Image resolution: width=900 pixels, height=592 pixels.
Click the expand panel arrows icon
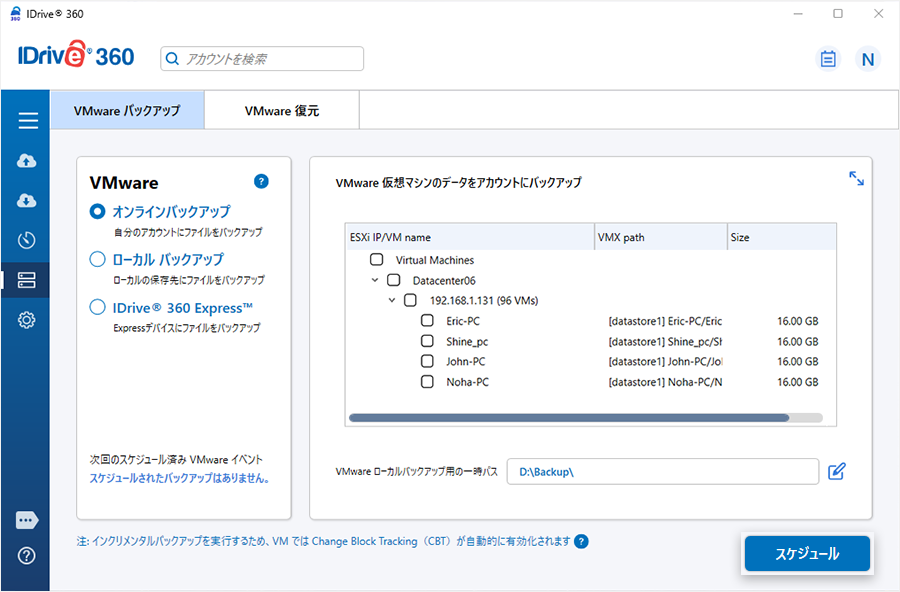click(856, 178)
